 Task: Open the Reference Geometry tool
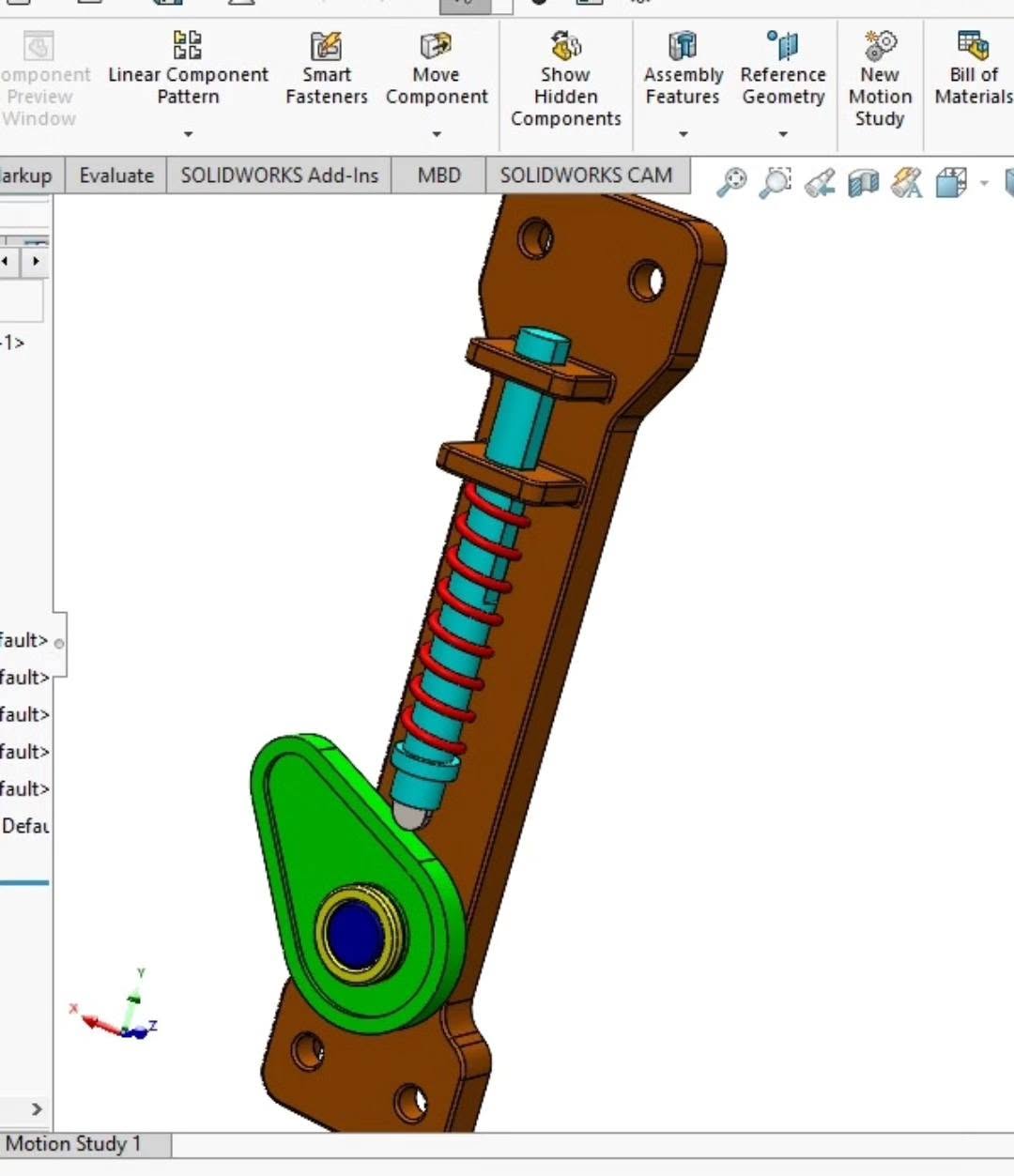[782, 68]
